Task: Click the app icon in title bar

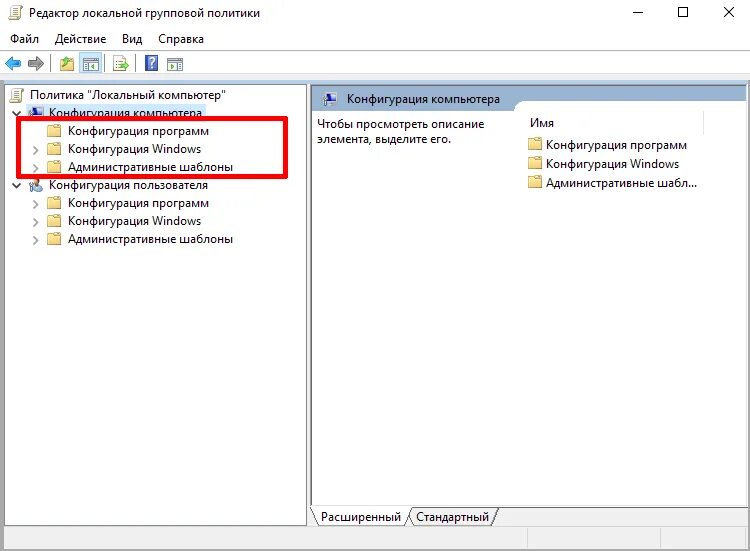Action: pos(15,13)
